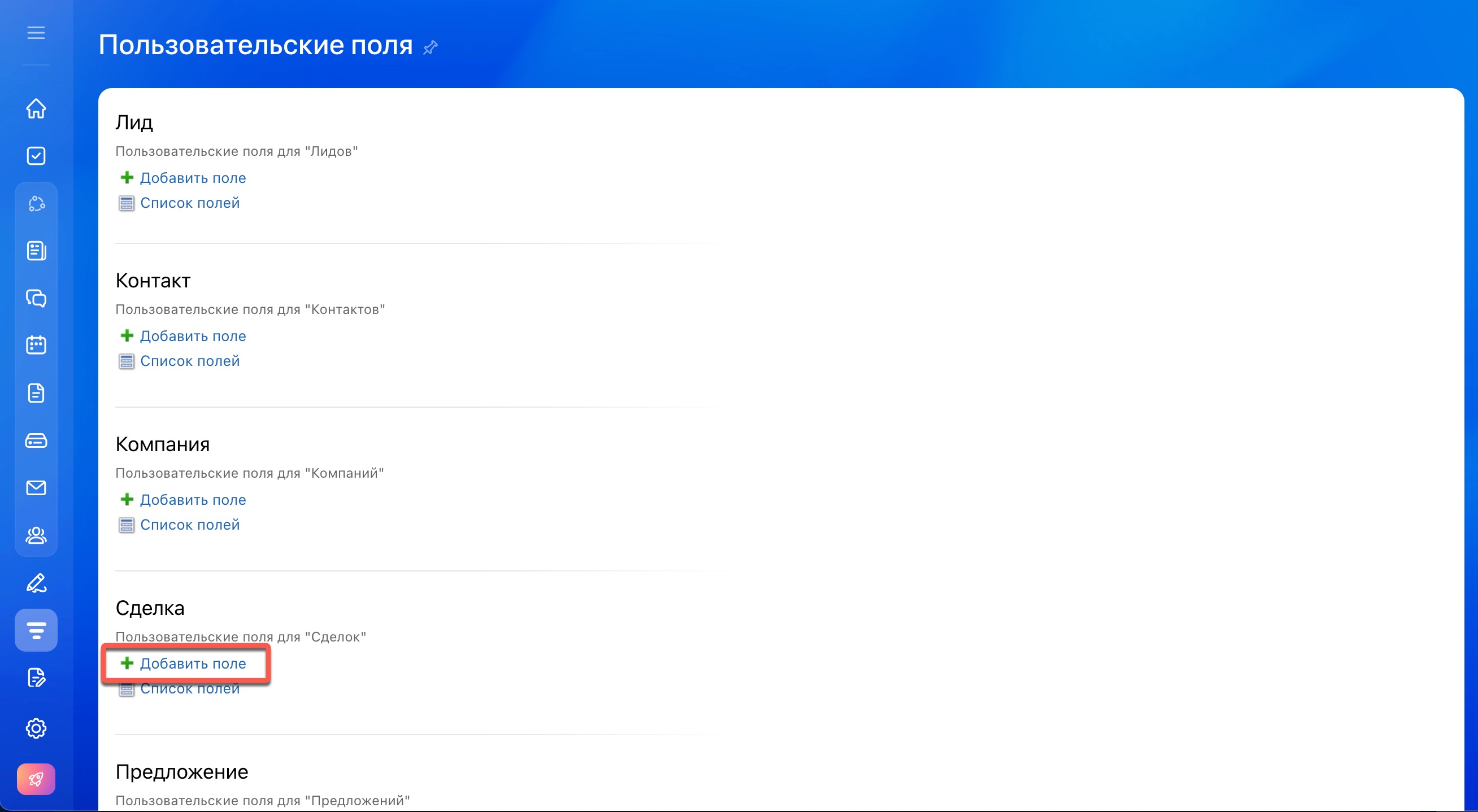The image size is (1478, 812).
Task: Open the collaboration circles icon in sidebar
Action: click(36, 204)
